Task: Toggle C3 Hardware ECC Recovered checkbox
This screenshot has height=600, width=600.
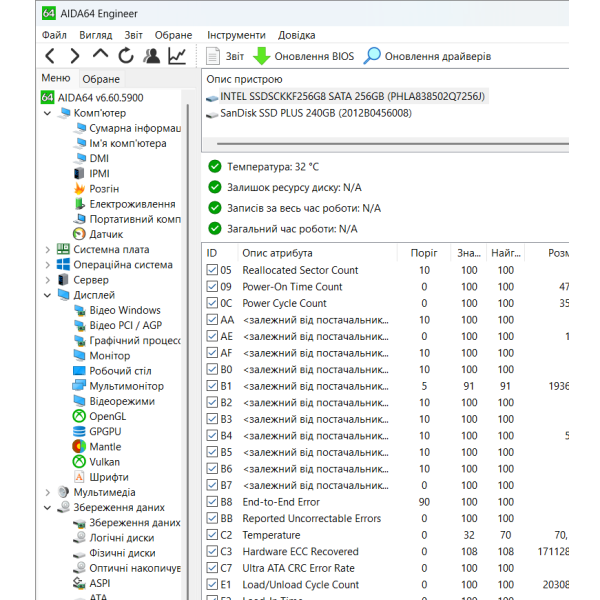Action: tap(212, 551)
